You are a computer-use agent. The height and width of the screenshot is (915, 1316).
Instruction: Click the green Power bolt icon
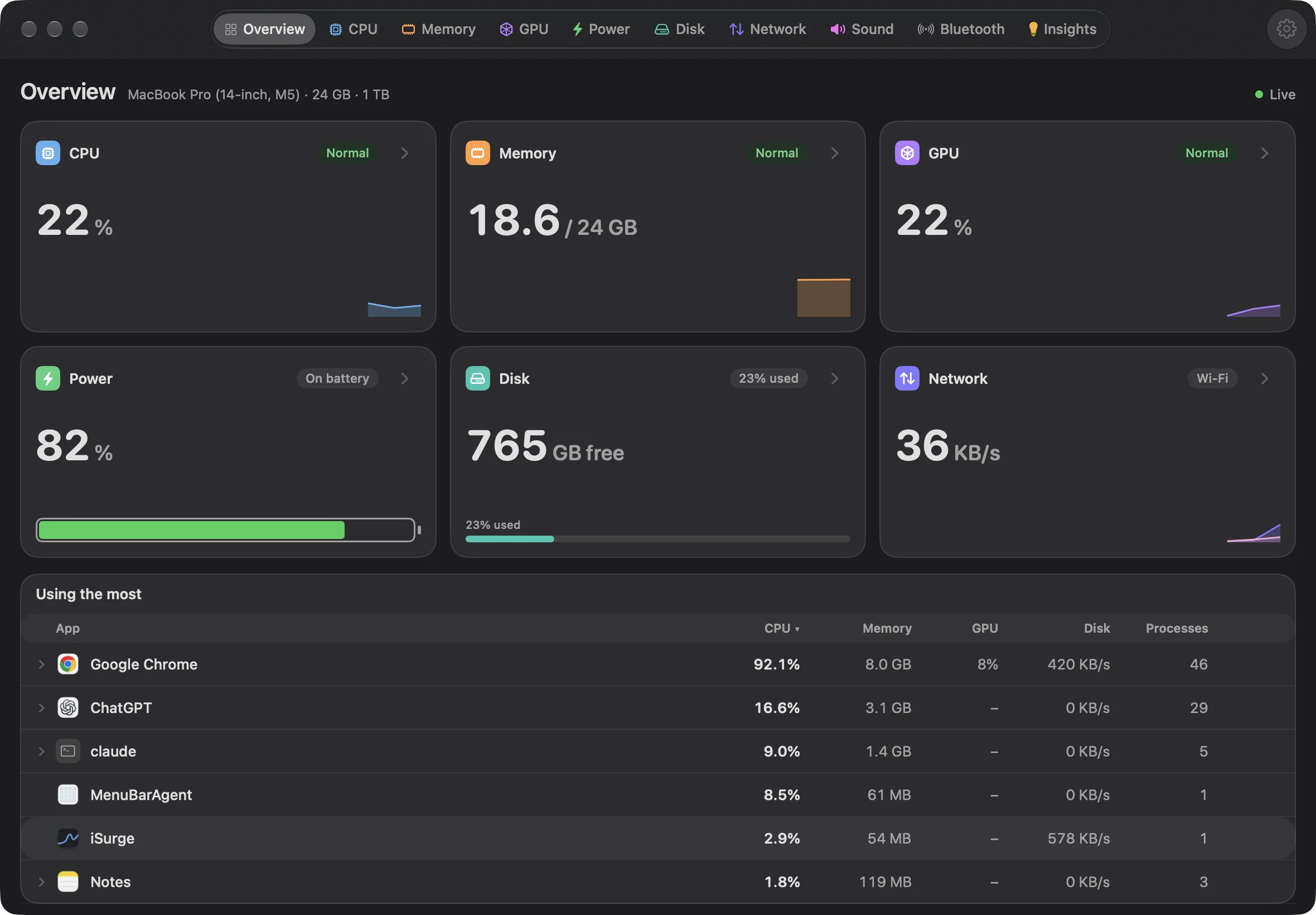point(47,378)
